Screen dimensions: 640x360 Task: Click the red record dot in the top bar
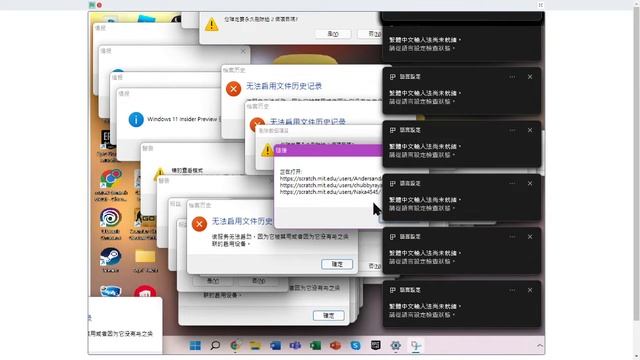click(99, 5)
